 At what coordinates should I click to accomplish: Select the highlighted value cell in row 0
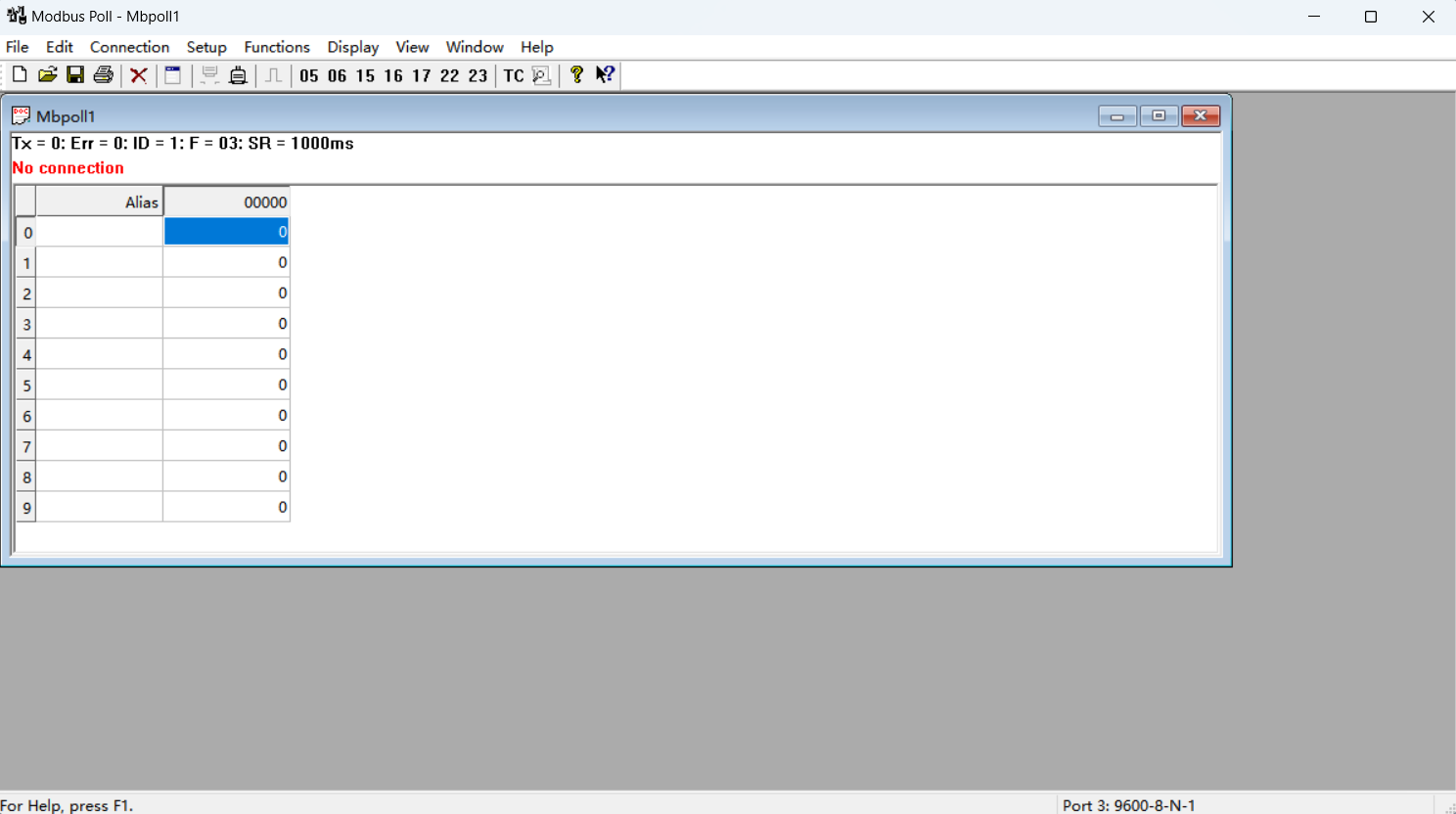click(x=226, y=232)
